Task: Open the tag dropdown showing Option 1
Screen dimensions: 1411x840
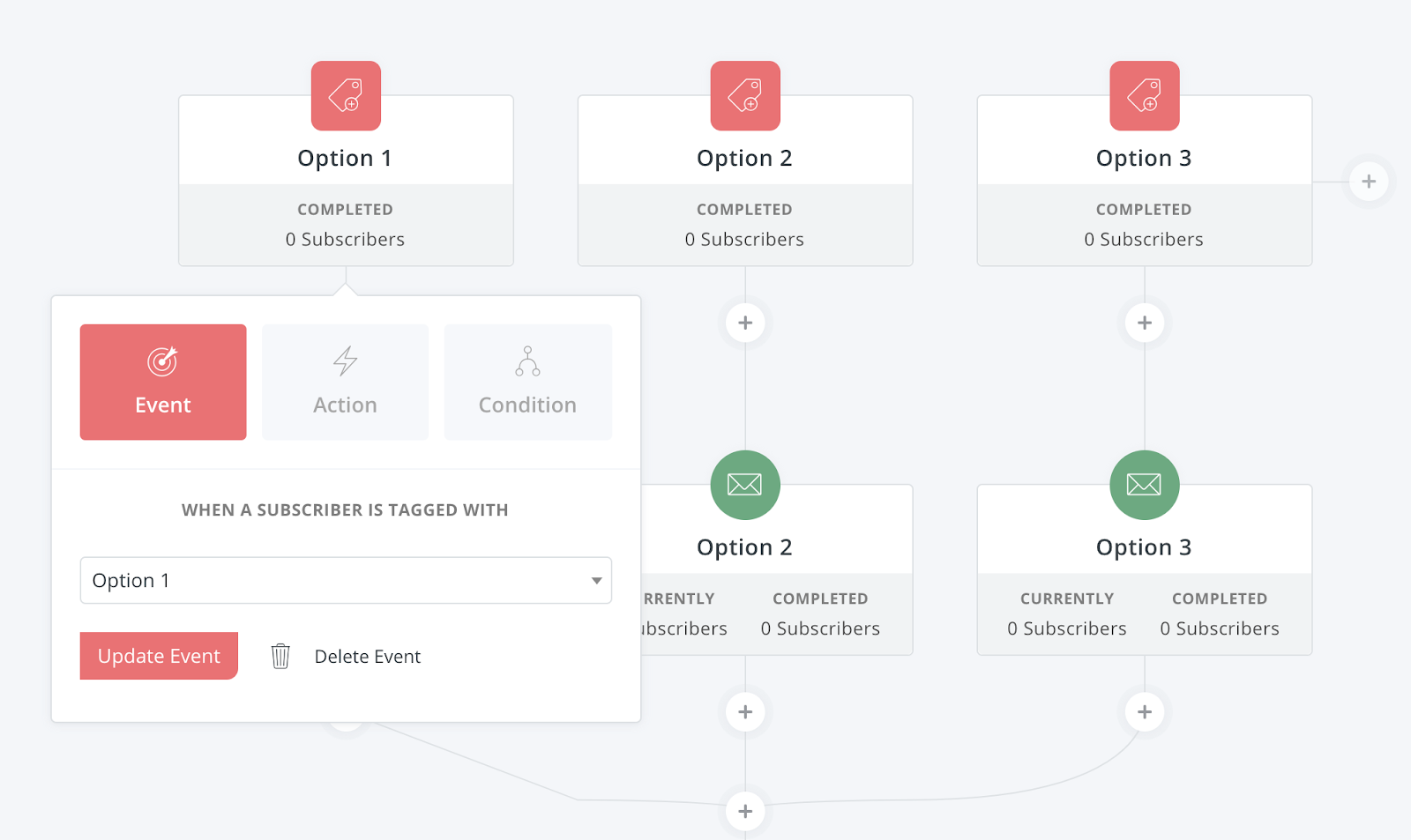Action: [346, 580]
